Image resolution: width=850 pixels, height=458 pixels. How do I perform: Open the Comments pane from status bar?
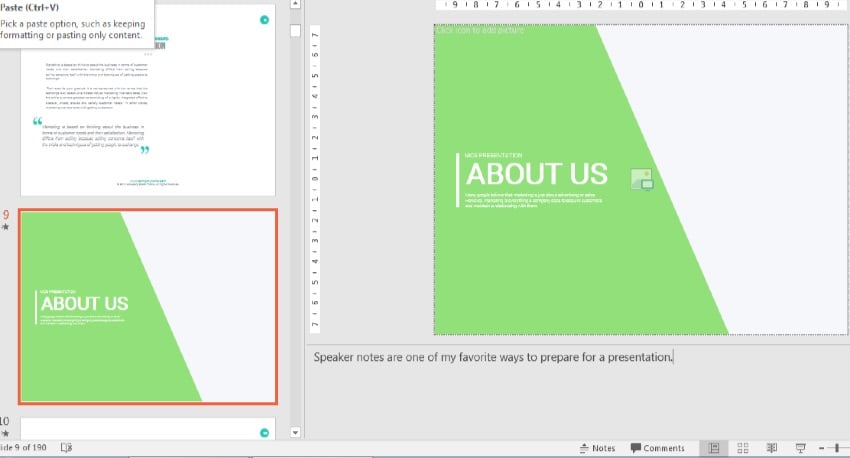tap(657, 448)
